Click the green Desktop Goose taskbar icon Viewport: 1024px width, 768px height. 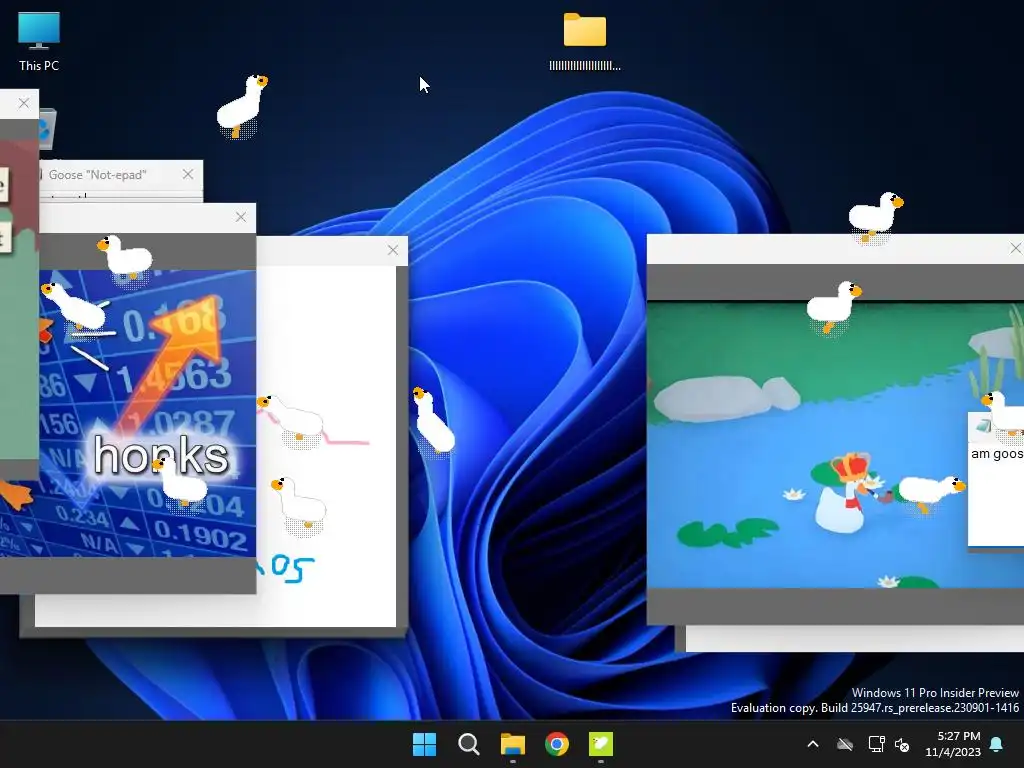click(601, 744)
